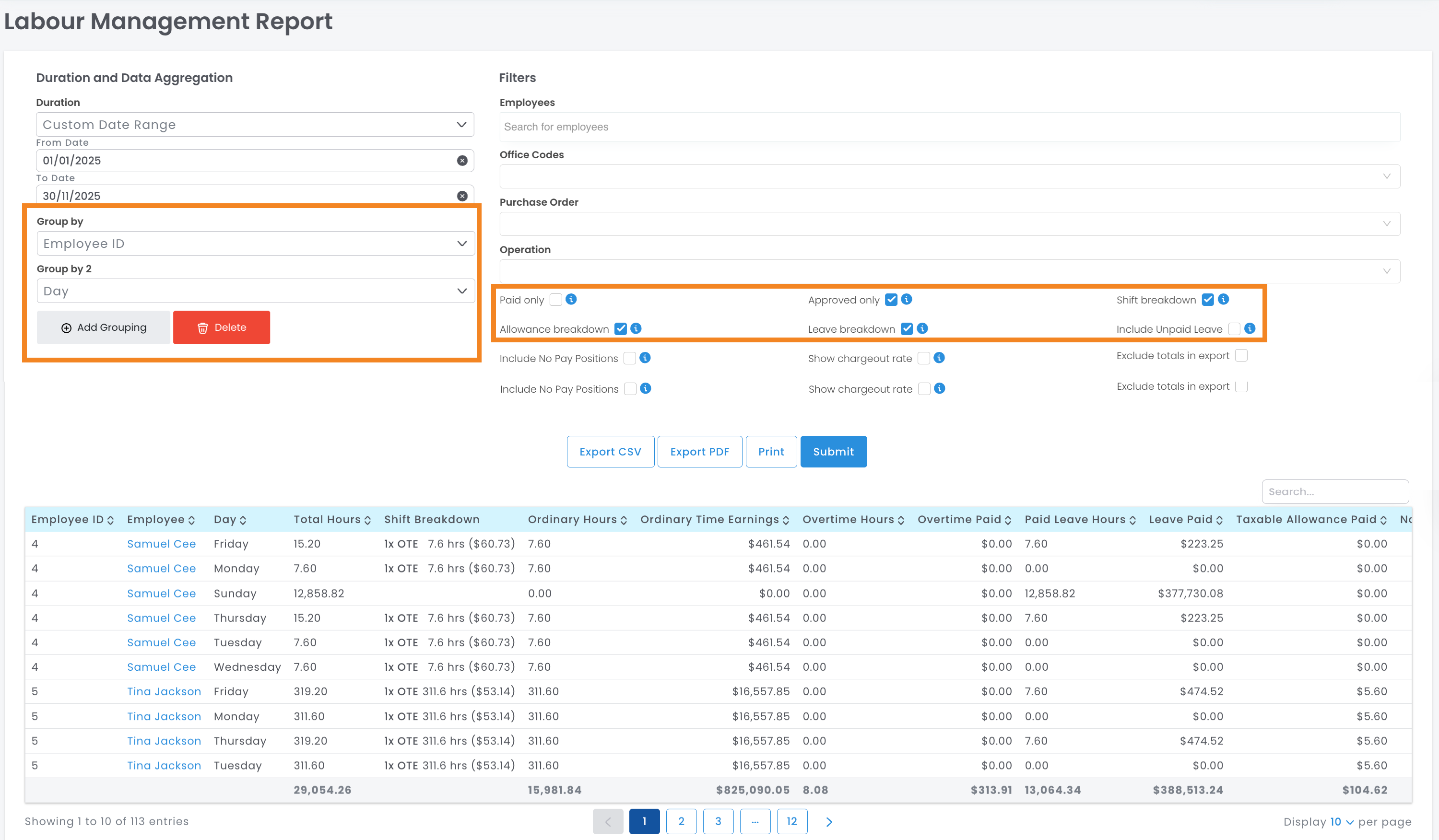Go to page 2 of results
Image resolution: width=1439 pixels, height=840 pixels.
pyautogui.click(x=681, y=821)
